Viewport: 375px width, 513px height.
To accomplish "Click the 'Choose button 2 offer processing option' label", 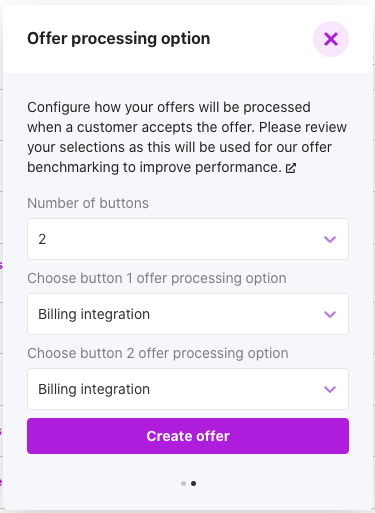I will [158, 353].
